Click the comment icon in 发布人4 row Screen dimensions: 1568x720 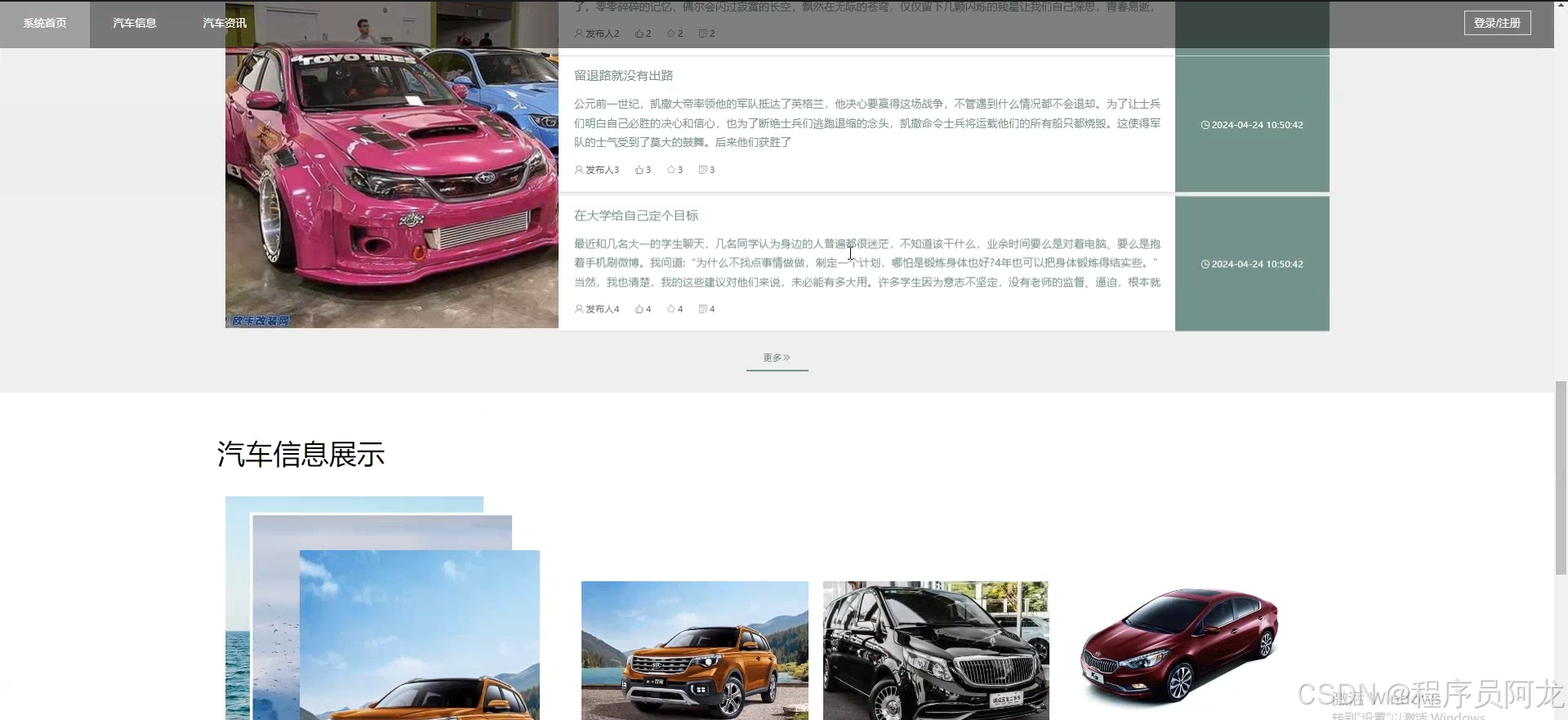coord(703,309)
